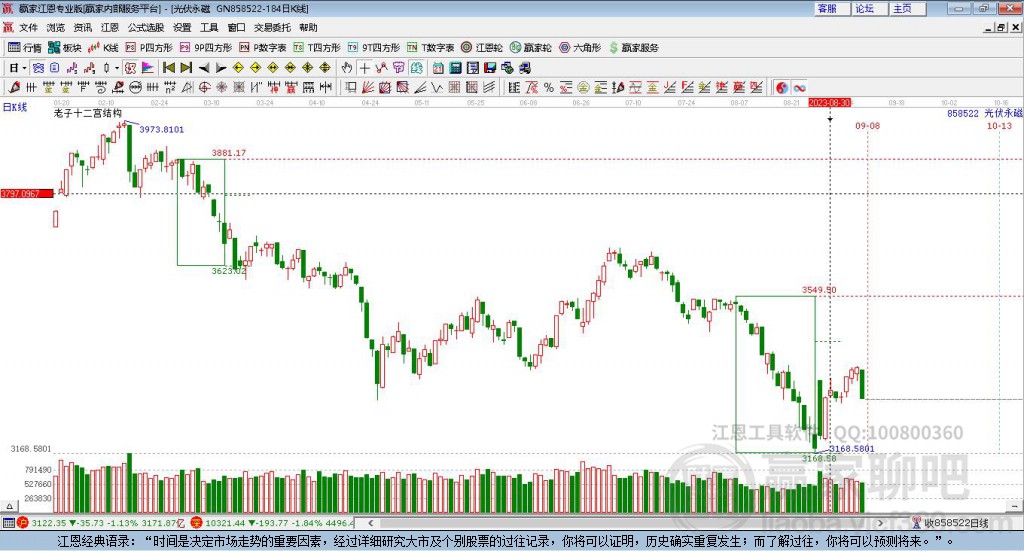Toggle the colored flag chart icon
Screen dimensions: 1024x551
point(148,67)
